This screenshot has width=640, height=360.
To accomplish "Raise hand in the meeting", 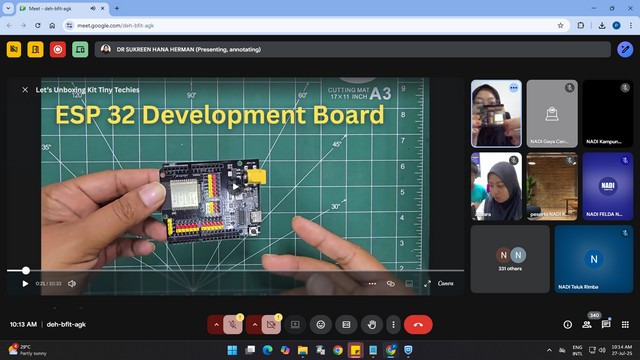I will 371,324.
